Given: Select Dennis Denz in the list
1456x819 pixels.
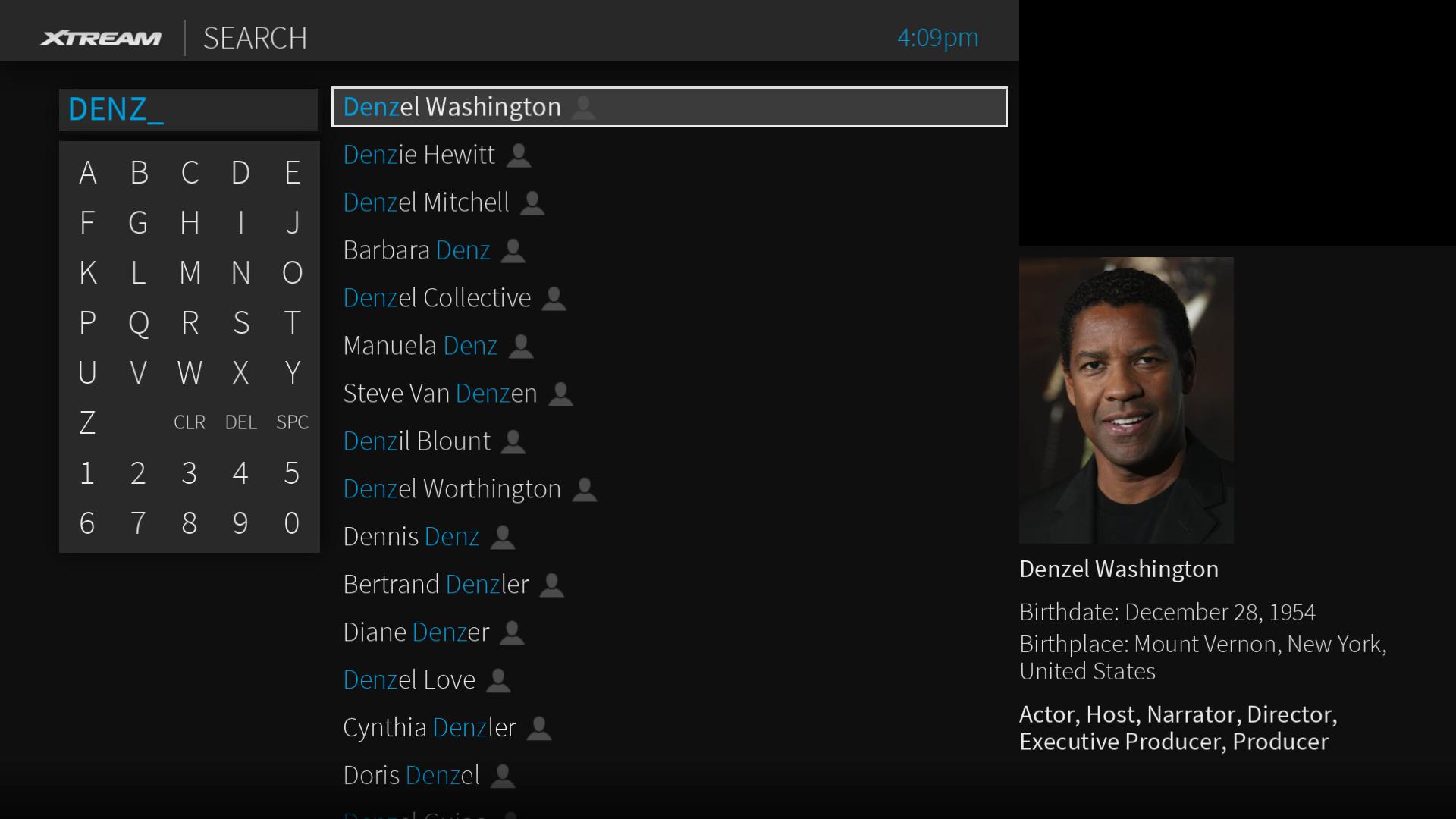Looking at the screenshot, I should click(x=670, y=537).
